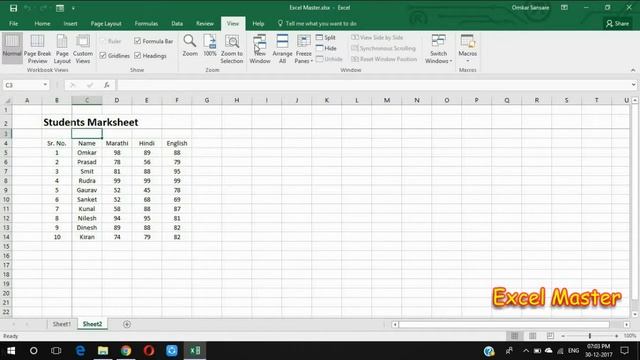Open Opera browser from taskbar

(149, 351)
